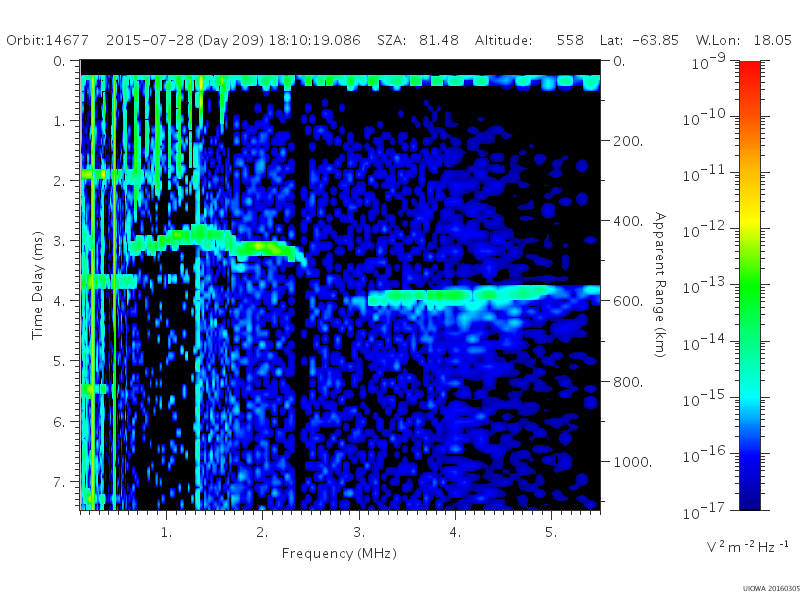
Task: Click the 2. tick on Frequency axis
Action: click(262, 532)
